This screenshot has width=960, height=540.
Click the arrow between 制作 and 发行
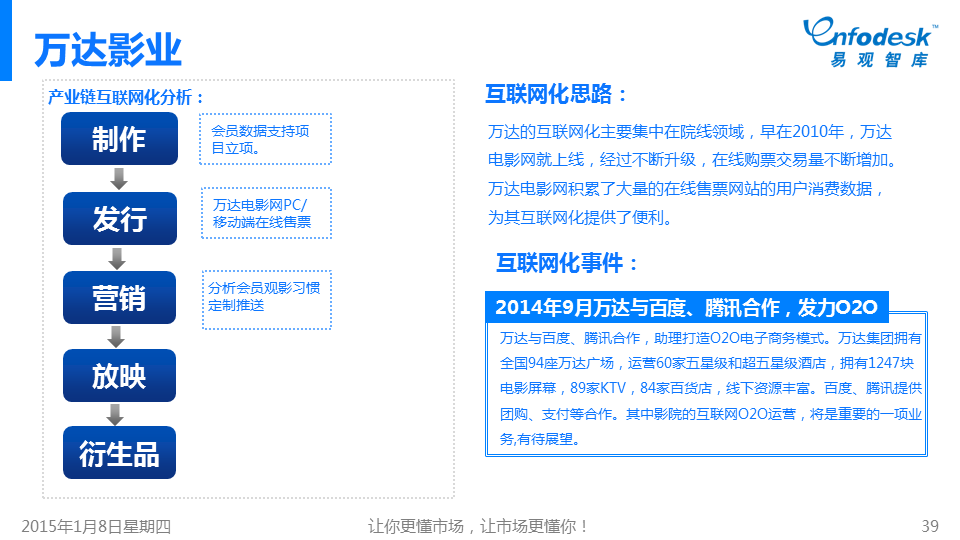(119, 178)
